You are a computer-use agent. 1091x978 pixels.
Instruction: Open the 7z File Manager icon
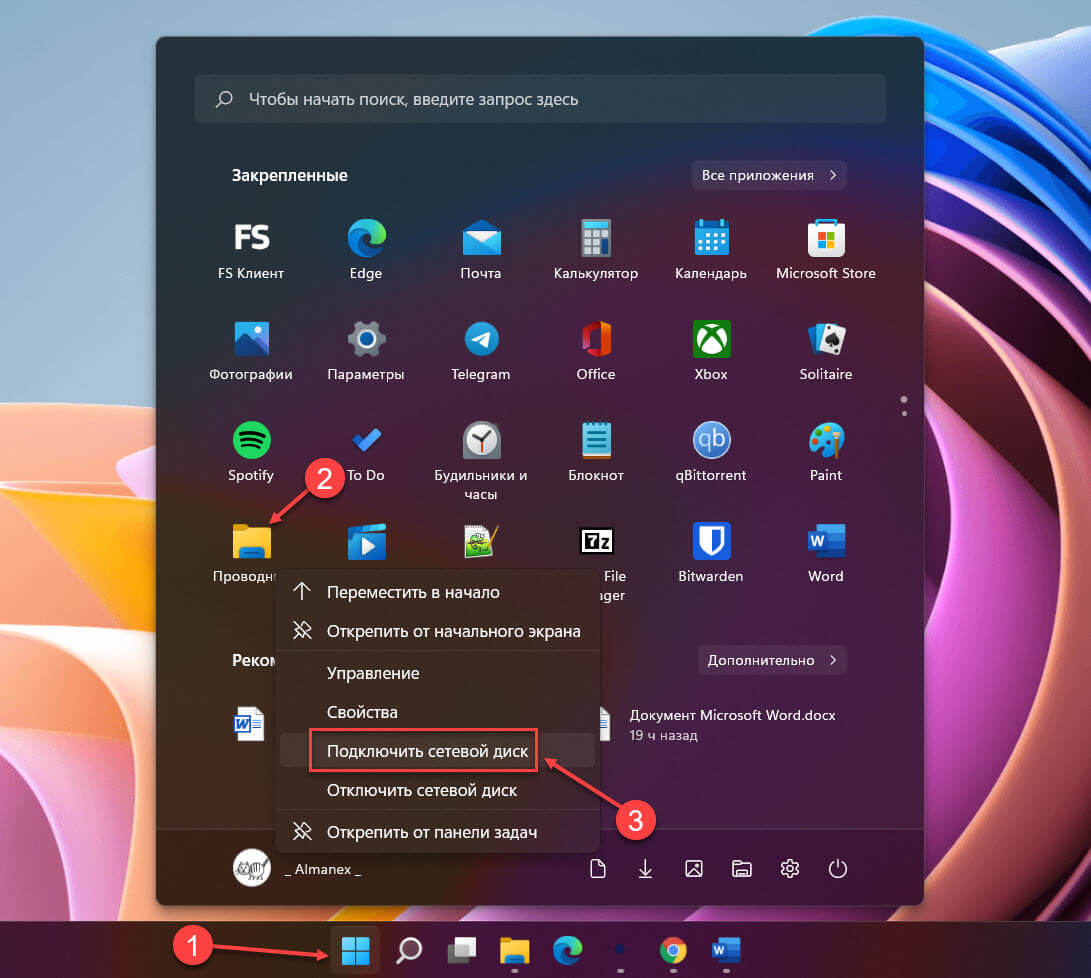pos(596,540)
